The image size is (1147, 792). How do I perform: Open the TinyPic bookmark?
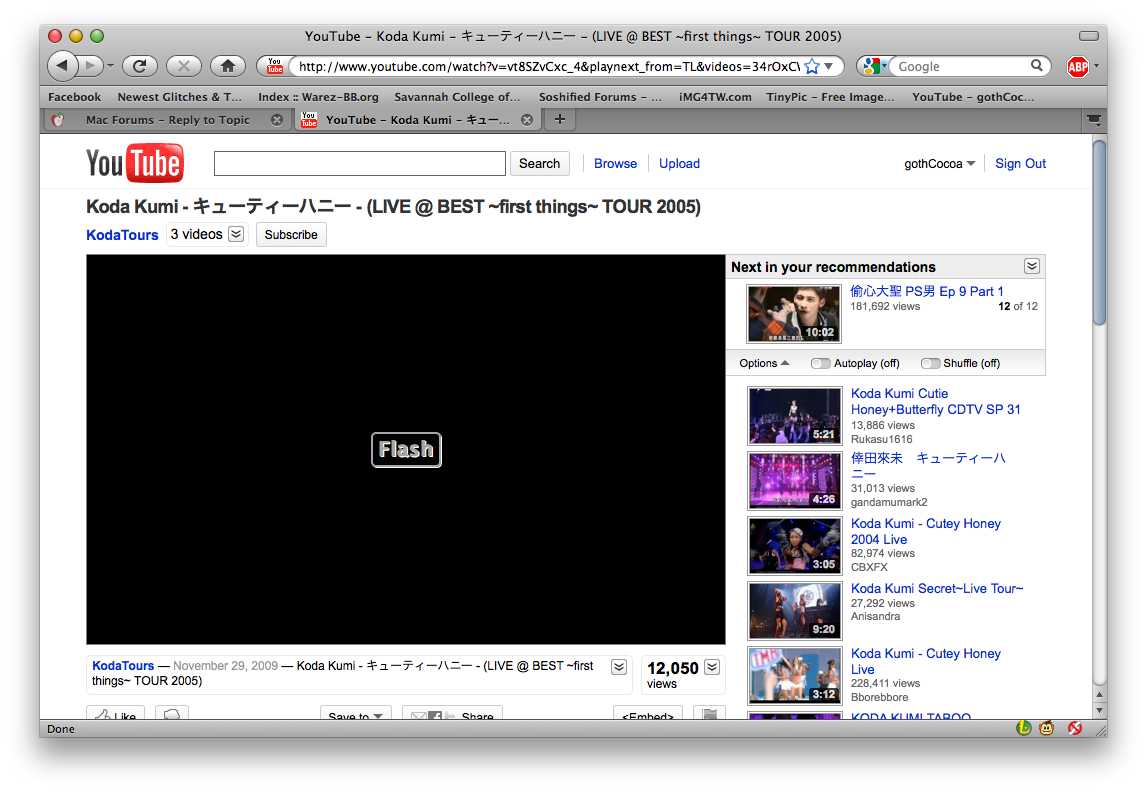[x=830, y=97]
